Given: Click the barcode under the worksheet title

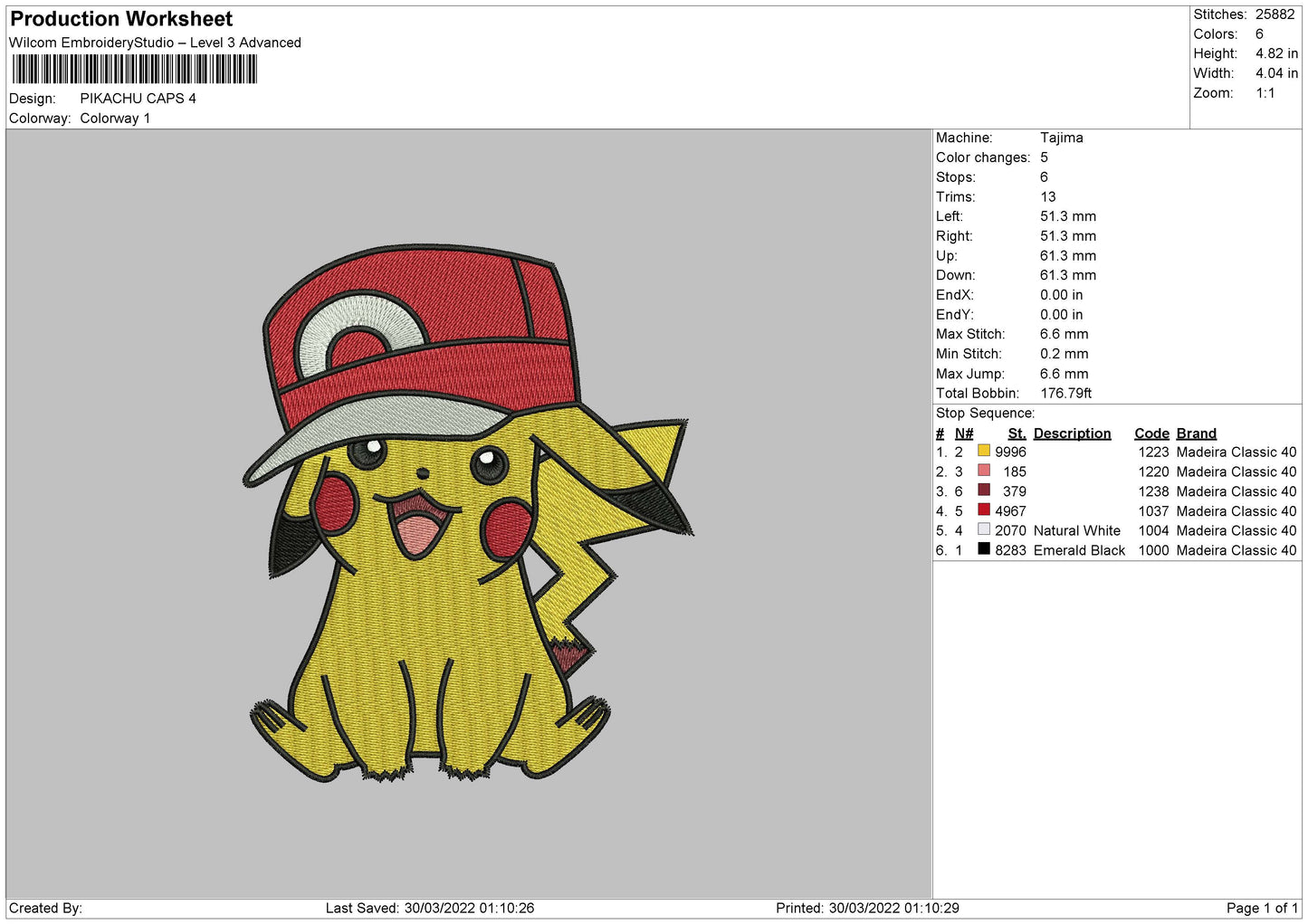Looking at the screenshot, I should tap(134, 70).
